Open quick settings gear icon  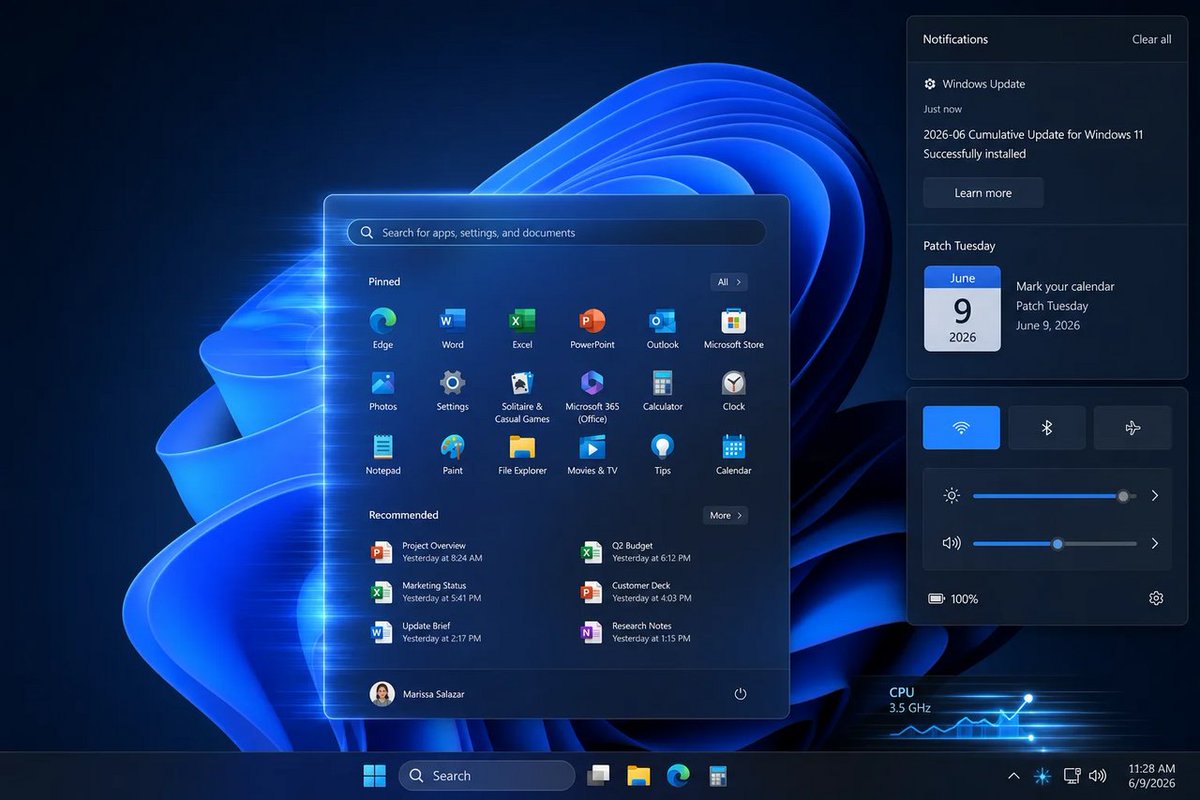click(x=1156, y=598)
